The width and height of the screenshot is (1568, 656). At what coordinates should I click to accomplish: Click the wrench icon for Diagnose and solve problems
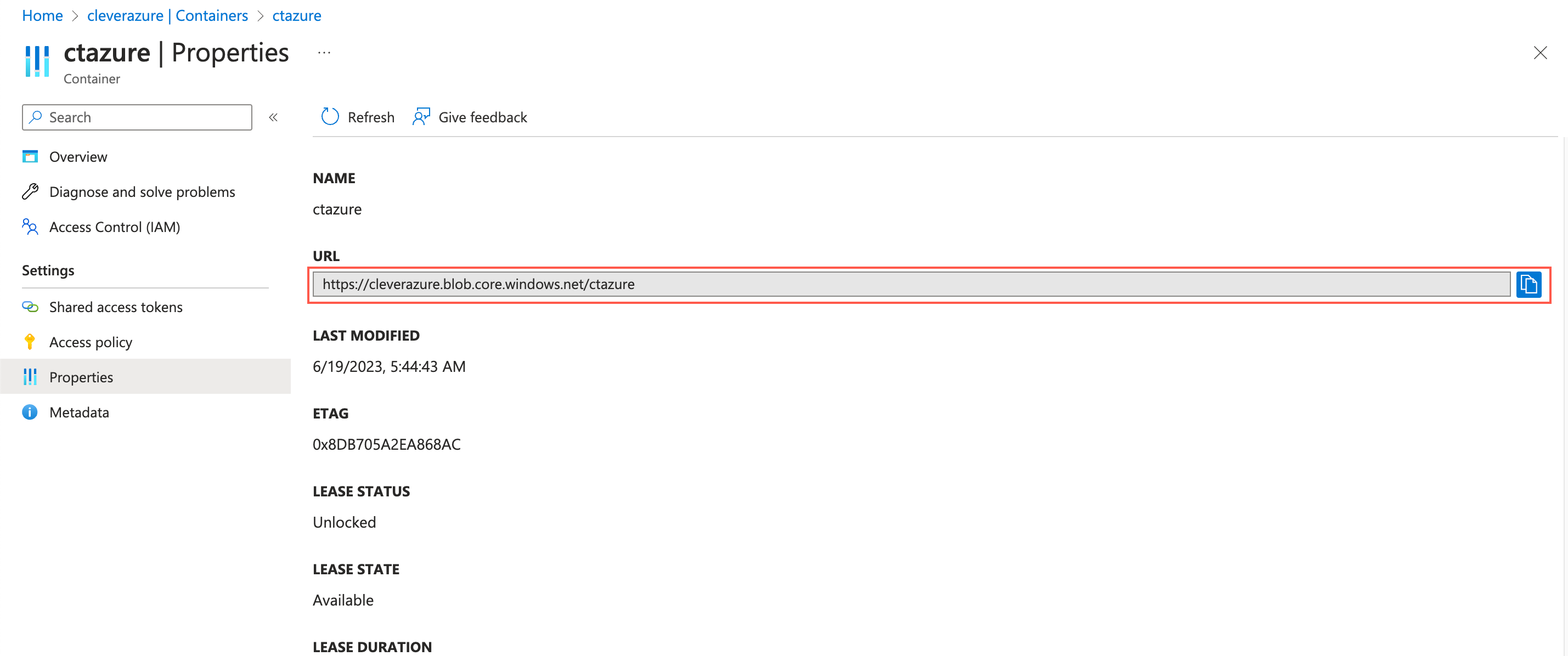pos(30,191)
